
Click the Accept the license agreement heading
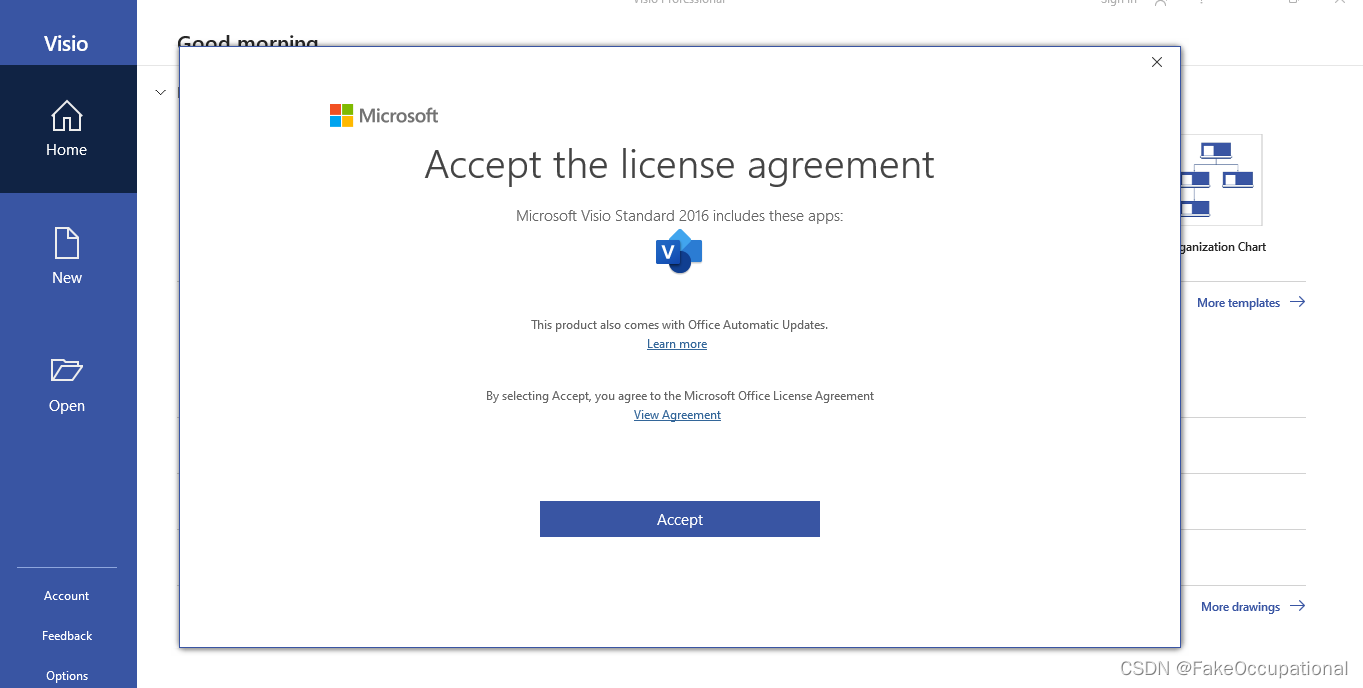point(680,165)
